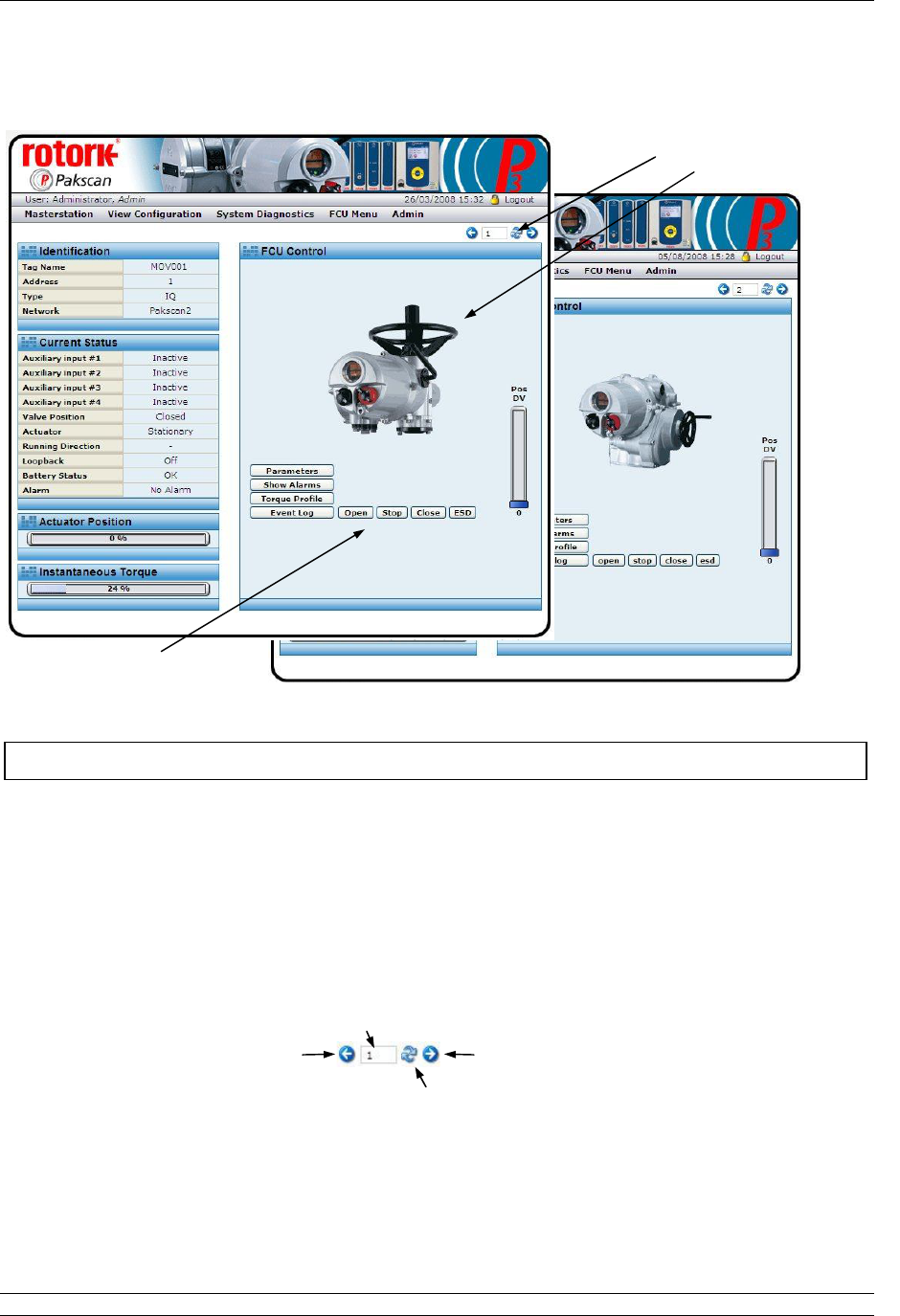Click the ESD button in front window
The width and height of the screenshot is (900, 1316).
point(463,513)
